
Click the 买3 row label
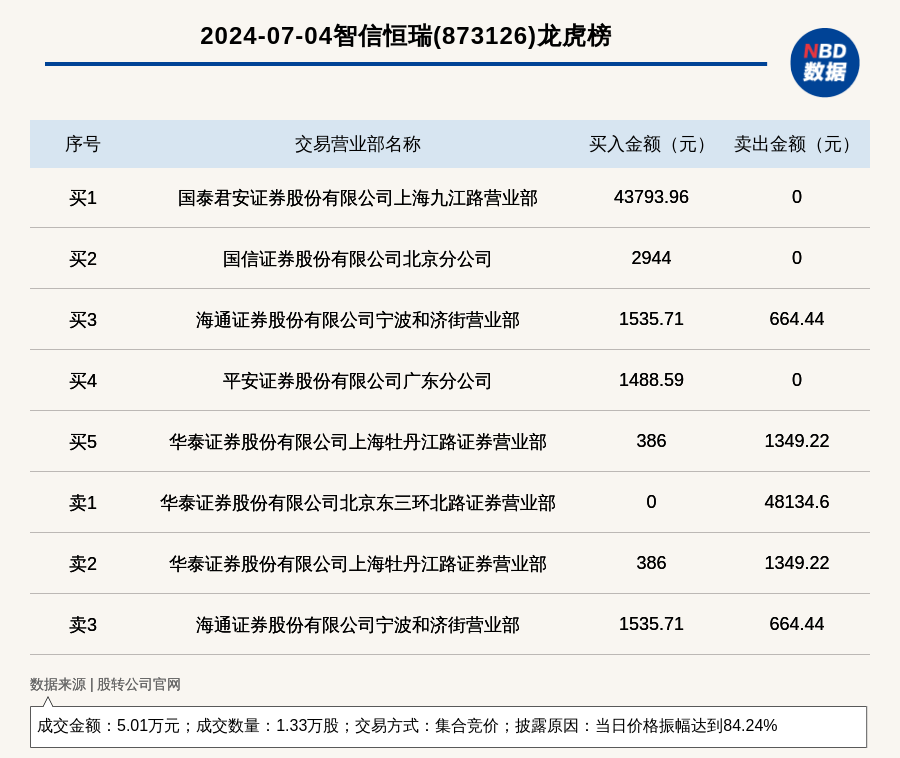coord(83,320)
